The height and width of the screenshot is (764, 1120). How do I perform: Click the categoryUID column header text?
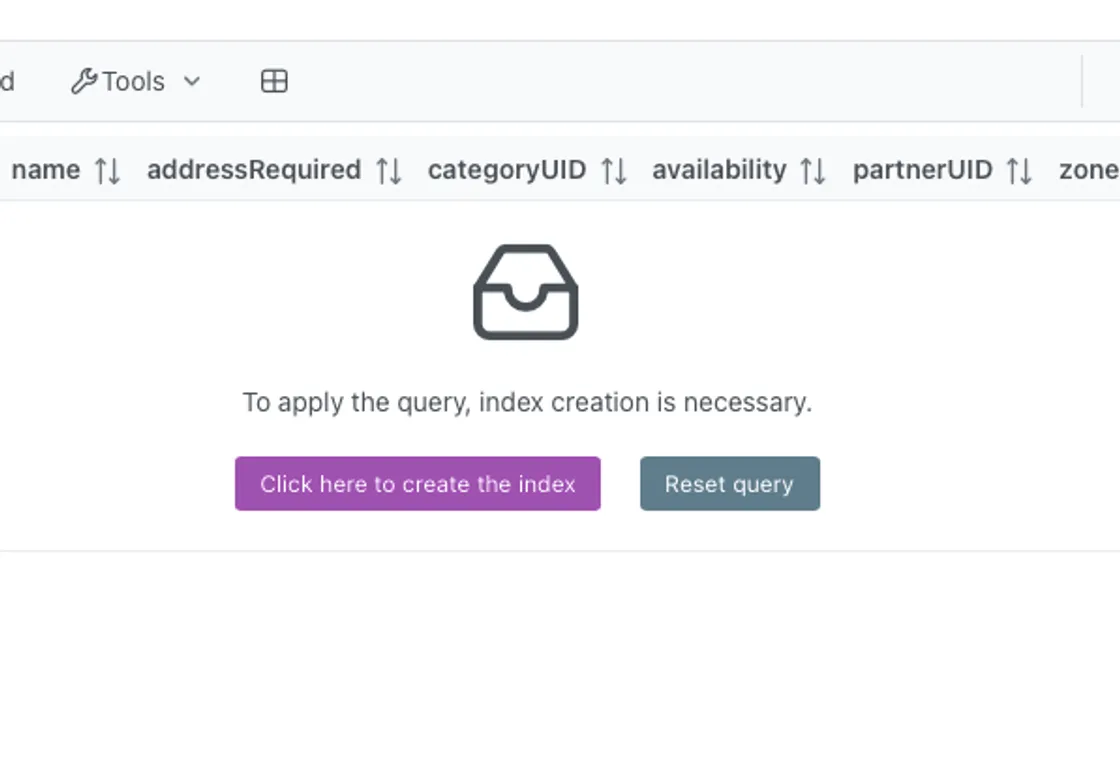tap(507, 170)
